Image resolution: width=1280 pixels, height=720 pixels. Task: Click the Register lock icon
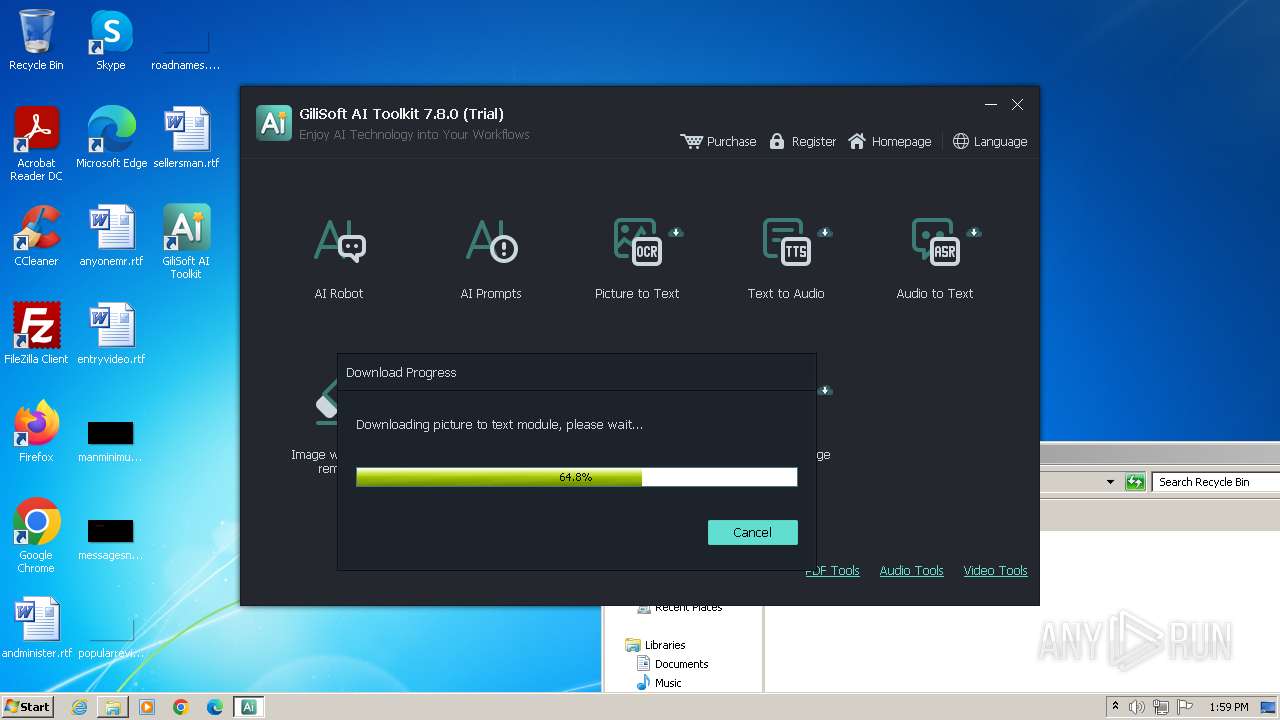click(777, 141)
